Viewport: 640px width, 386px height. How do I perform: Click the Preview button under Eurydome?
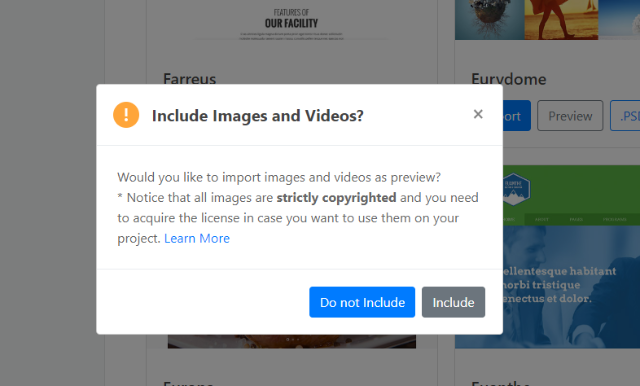(570, 116)
